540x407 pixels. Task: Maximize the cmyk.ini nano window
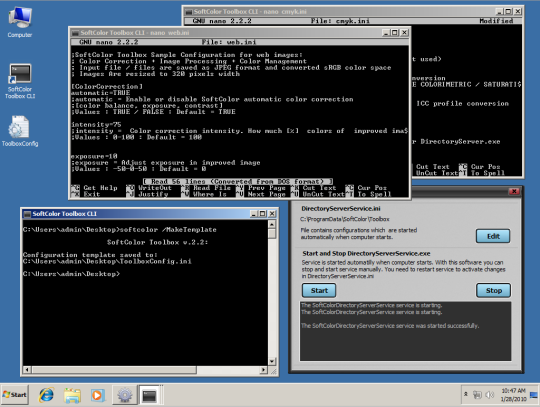pos(508,11)
